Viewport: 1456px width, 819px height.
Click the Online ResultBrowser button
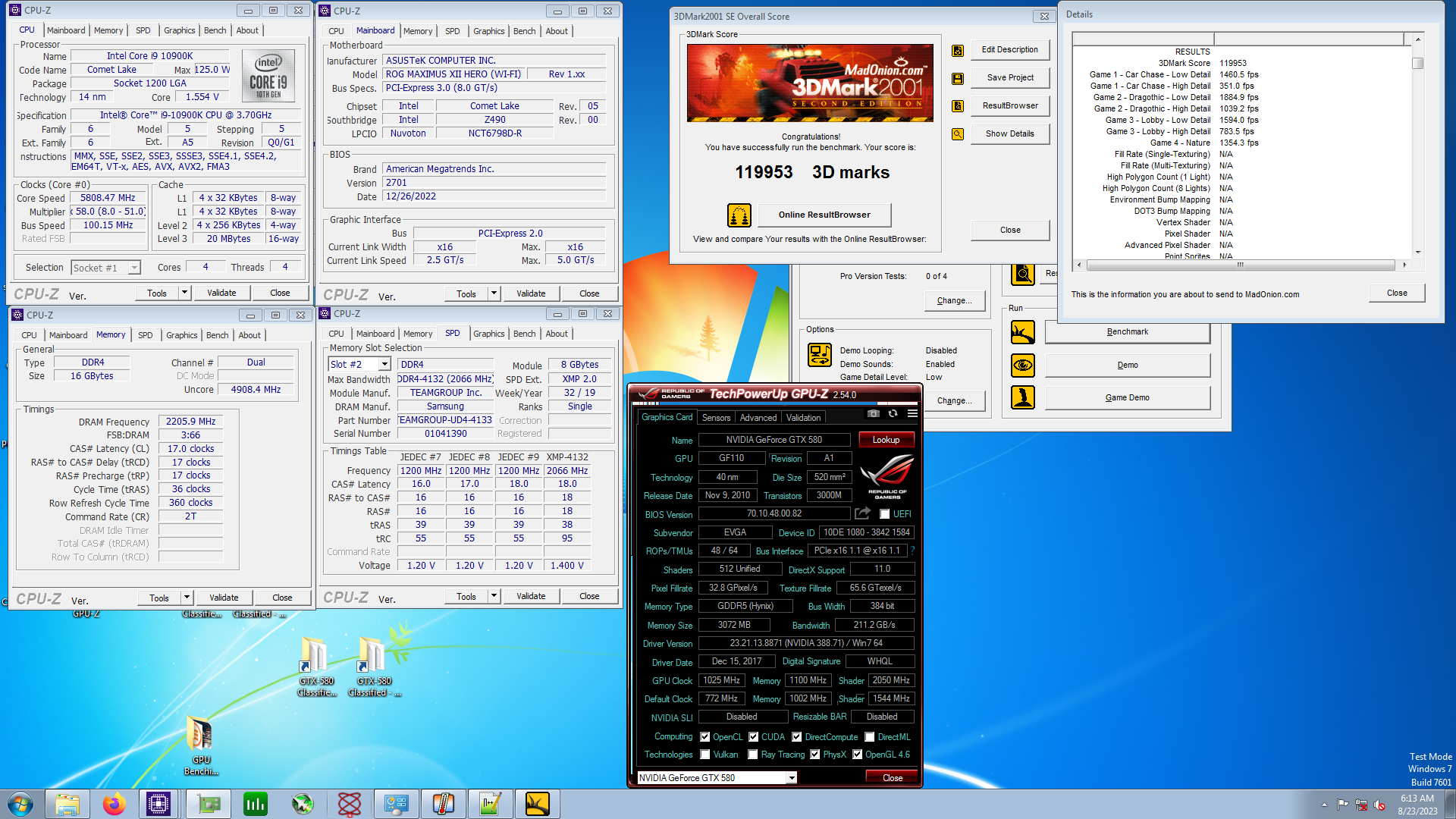point(824,215)
